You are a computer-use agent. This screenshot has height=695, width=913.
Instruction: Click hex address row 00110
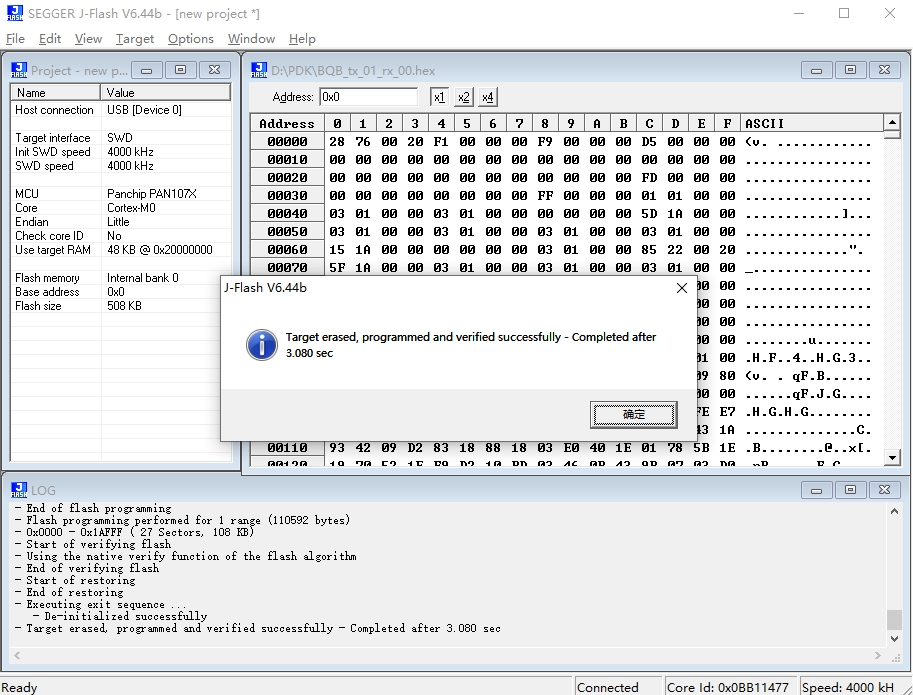pos(287,448)
